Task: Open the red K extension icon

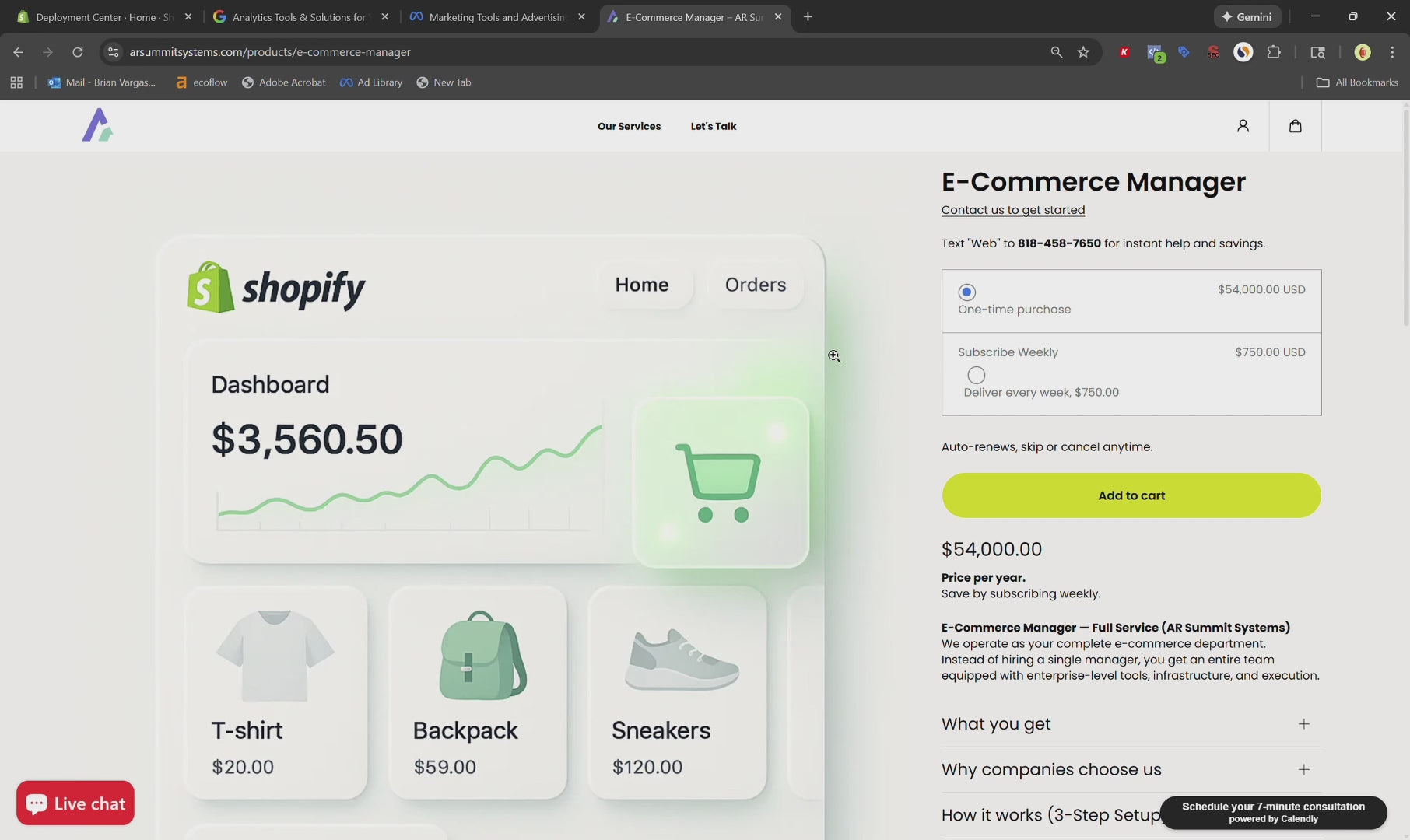Action: click(1124, 52)
